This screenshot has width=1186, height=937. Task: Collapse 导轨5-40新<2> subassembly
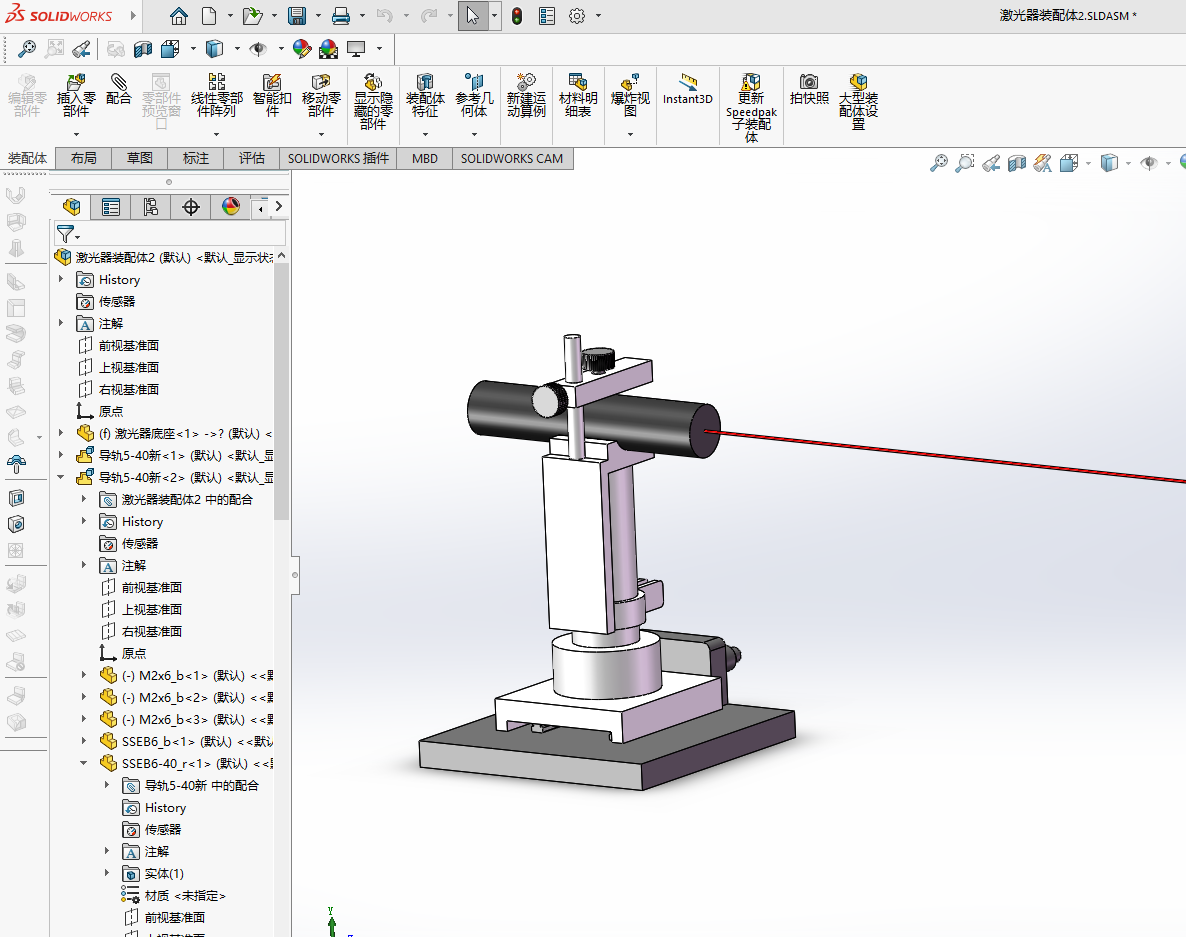[x=61, y=477]
